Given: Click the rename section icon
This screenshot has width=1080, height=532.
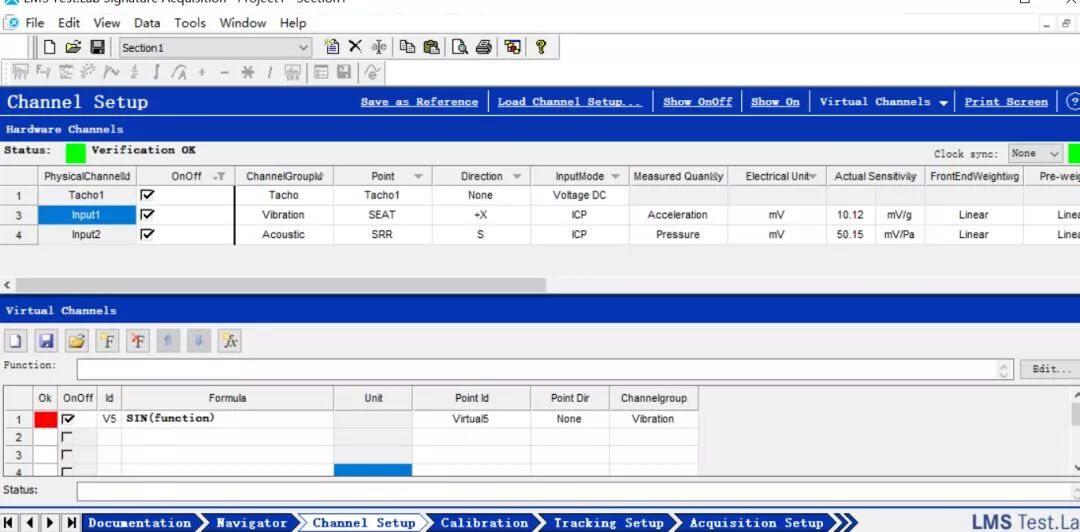Looking at the screenshot, I should (378, 47).
